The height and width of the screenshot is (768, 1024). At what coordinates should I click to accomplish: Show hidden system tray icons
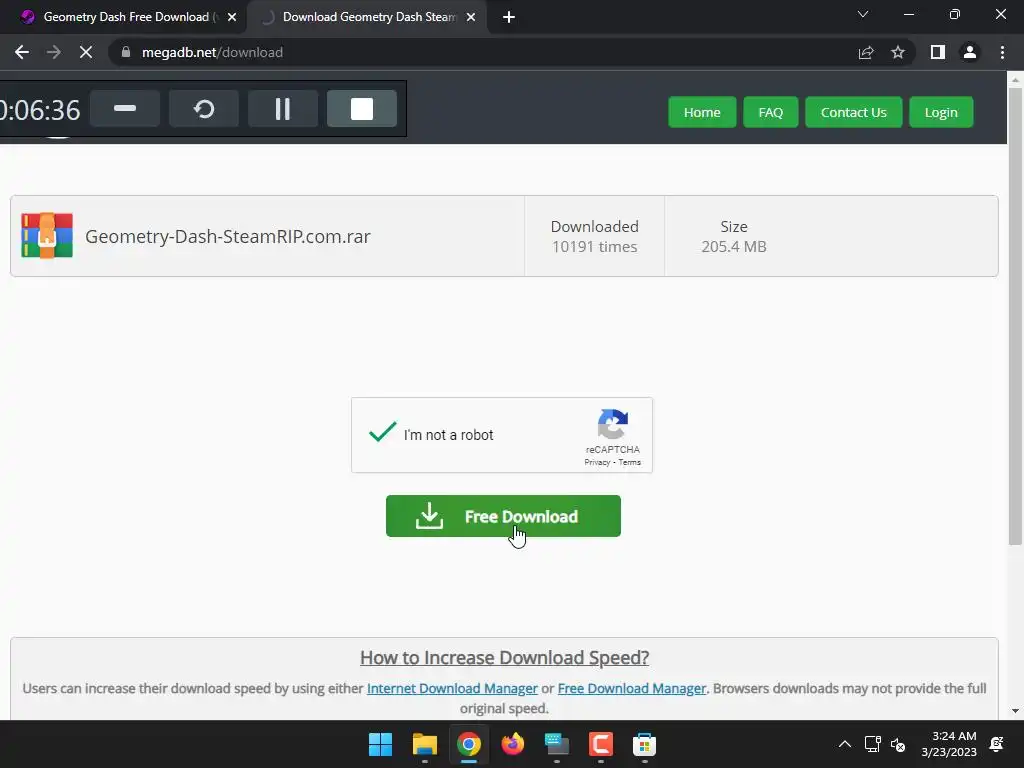click(x=844, y=744)
